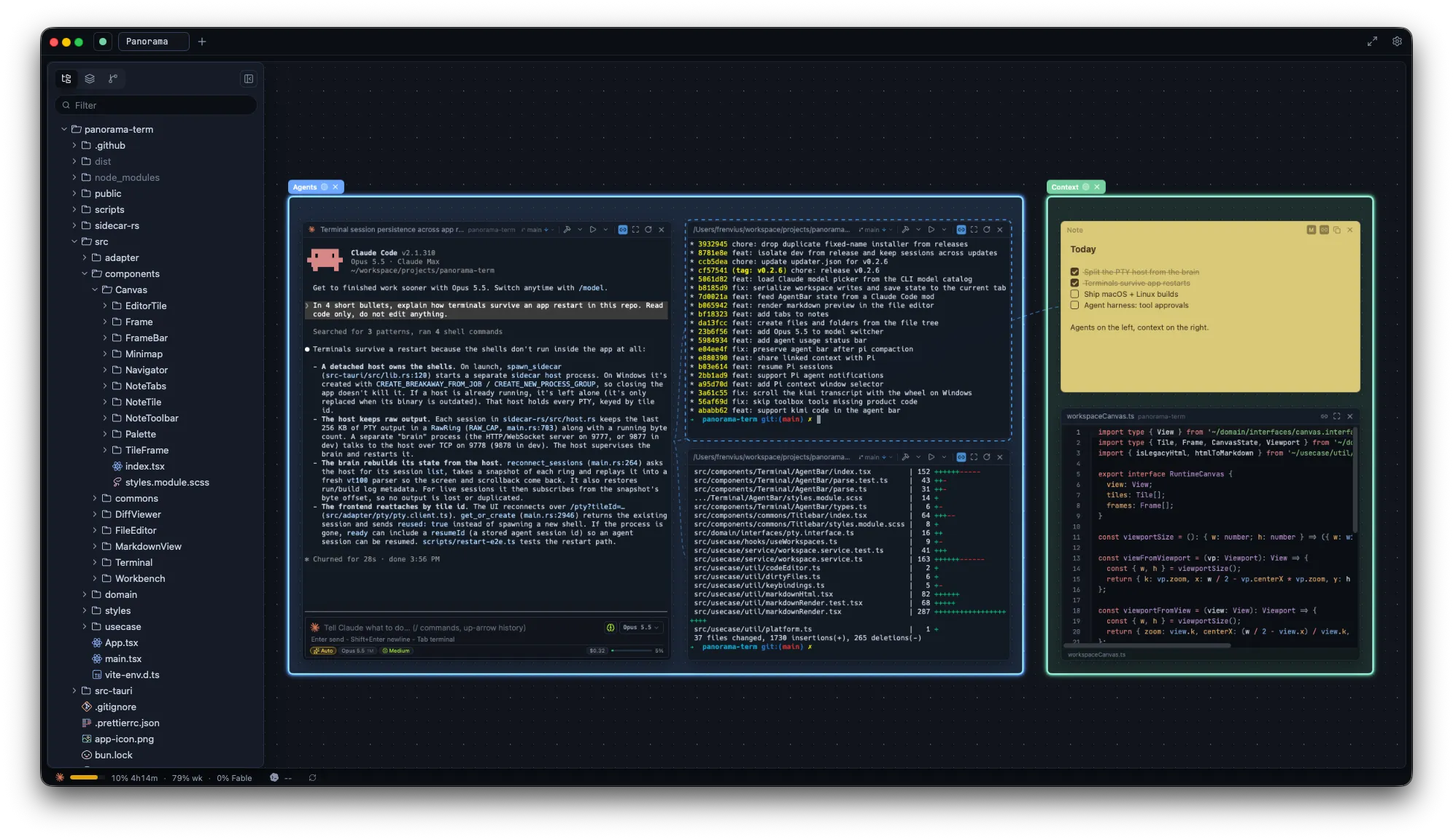Click the link icon in the workspaceCanvas.ts editor header

(1324, 416)
